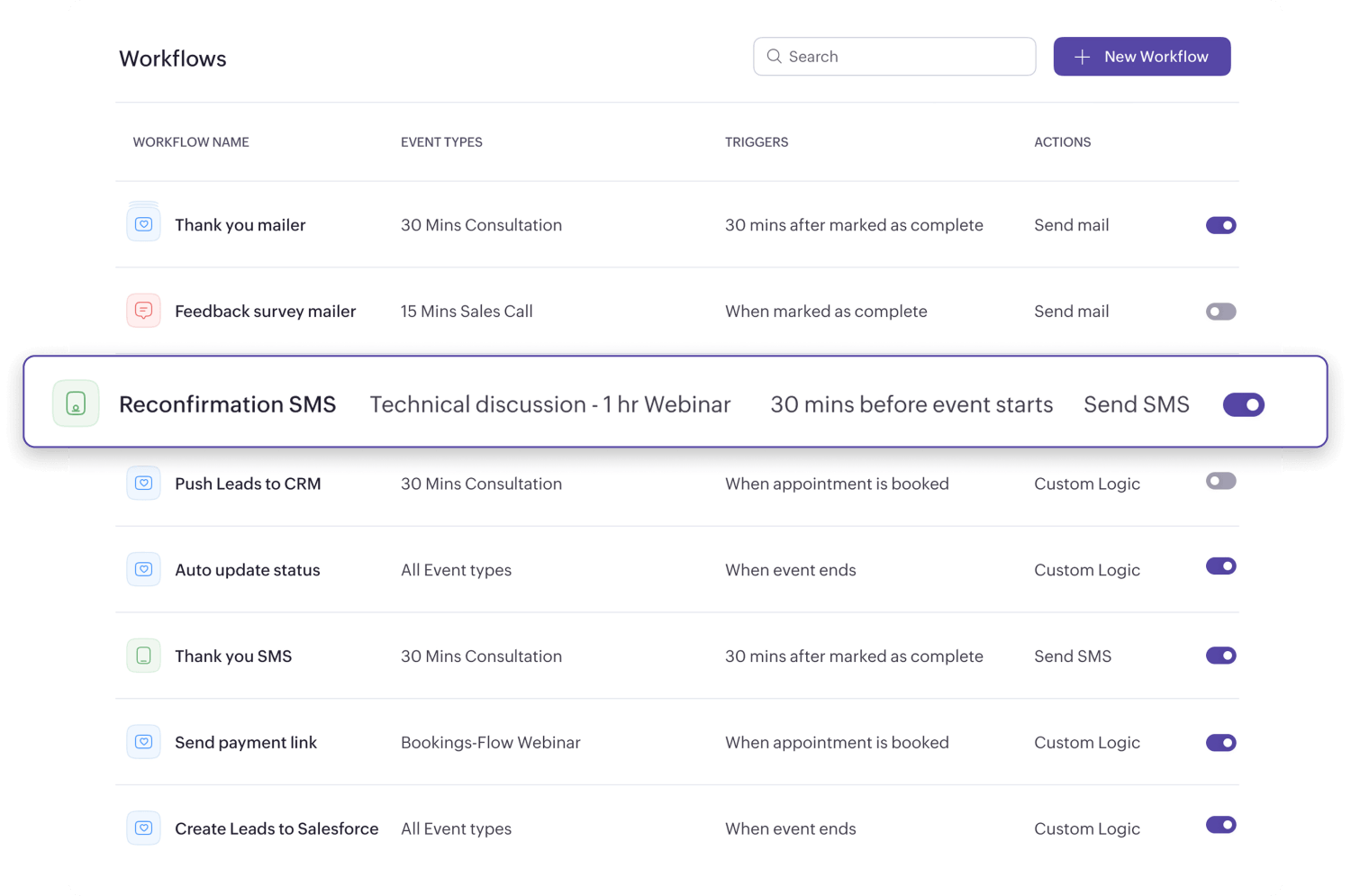Click the Send payment link icon
Viewport: 1351px width, 896px height.
[x=143, y=742]
